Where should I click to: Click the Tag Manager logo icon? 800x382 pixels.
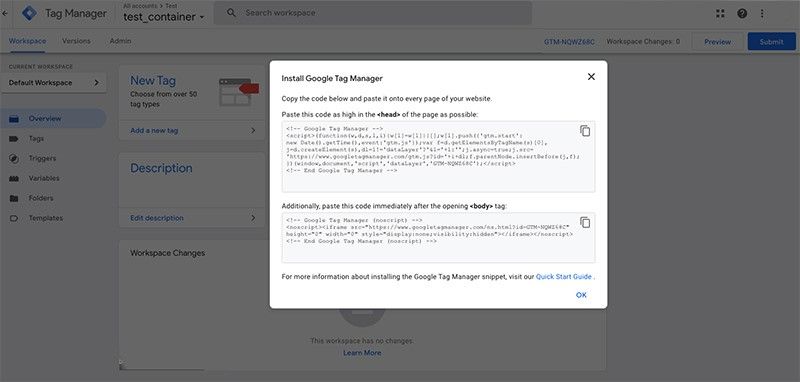click(x=29, y=13)
